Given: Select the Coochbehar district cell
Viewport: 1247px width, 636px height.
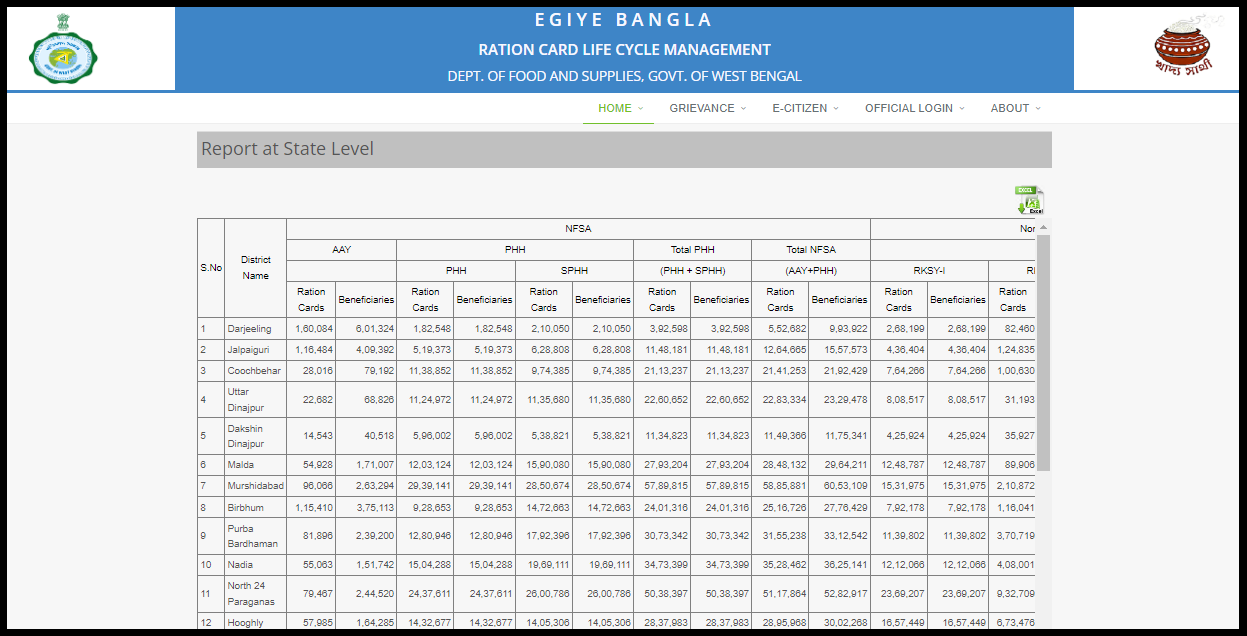Looking at the screenshot, I should click(255, 371).
